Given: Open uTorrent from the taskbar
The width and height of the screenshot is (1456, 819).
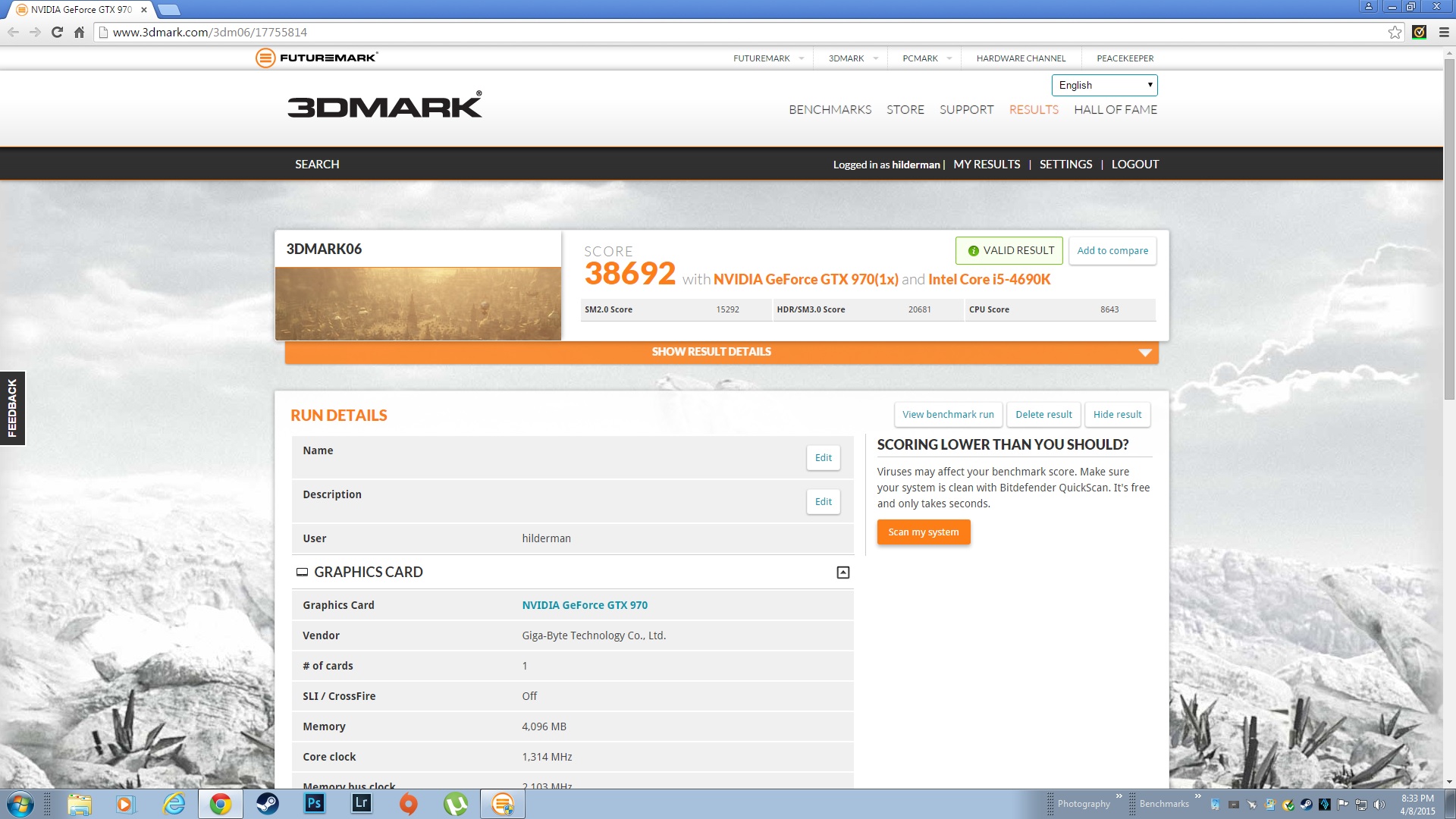Looking at the screenshot, I should pyautogui.click(x=455, y=804).
